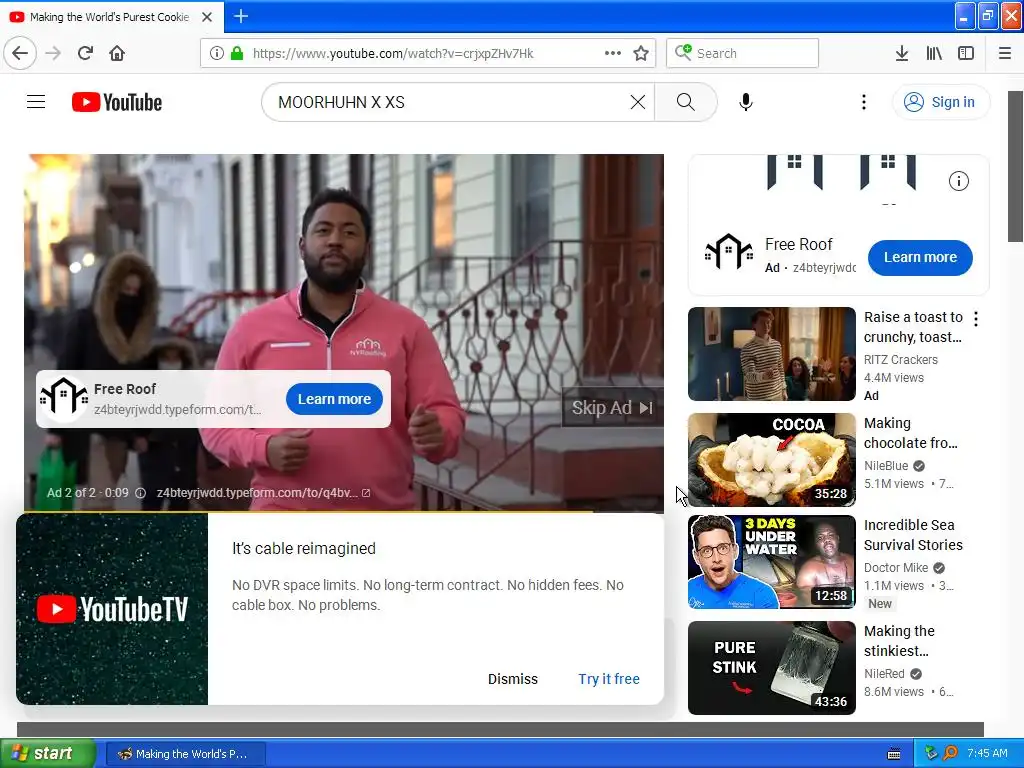The image size is (1024, 768).
Task: Click the keyboard icon in system tray
Action: (x=894, y=754)
